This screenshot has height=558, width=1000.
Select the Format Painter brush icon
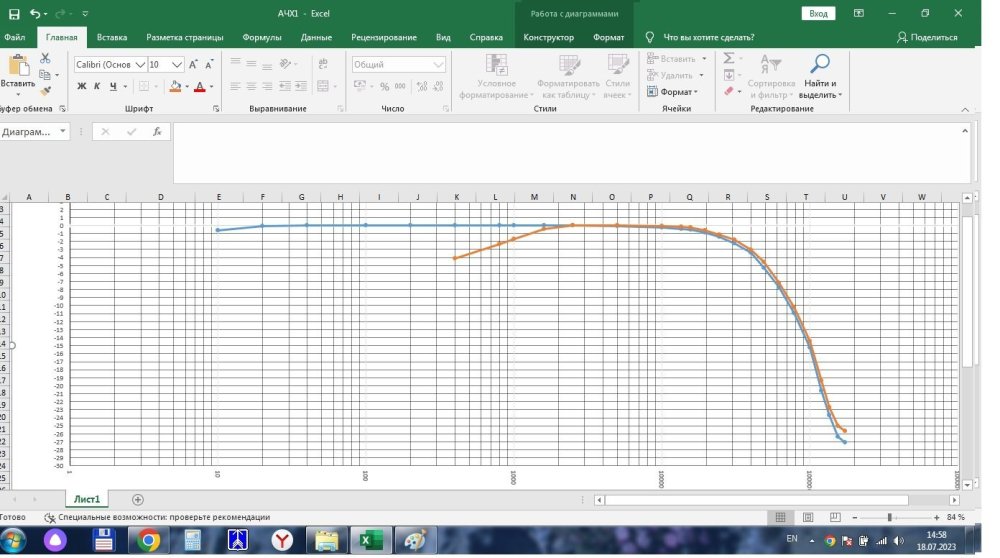pyautogui.click(x=44, y=90)
